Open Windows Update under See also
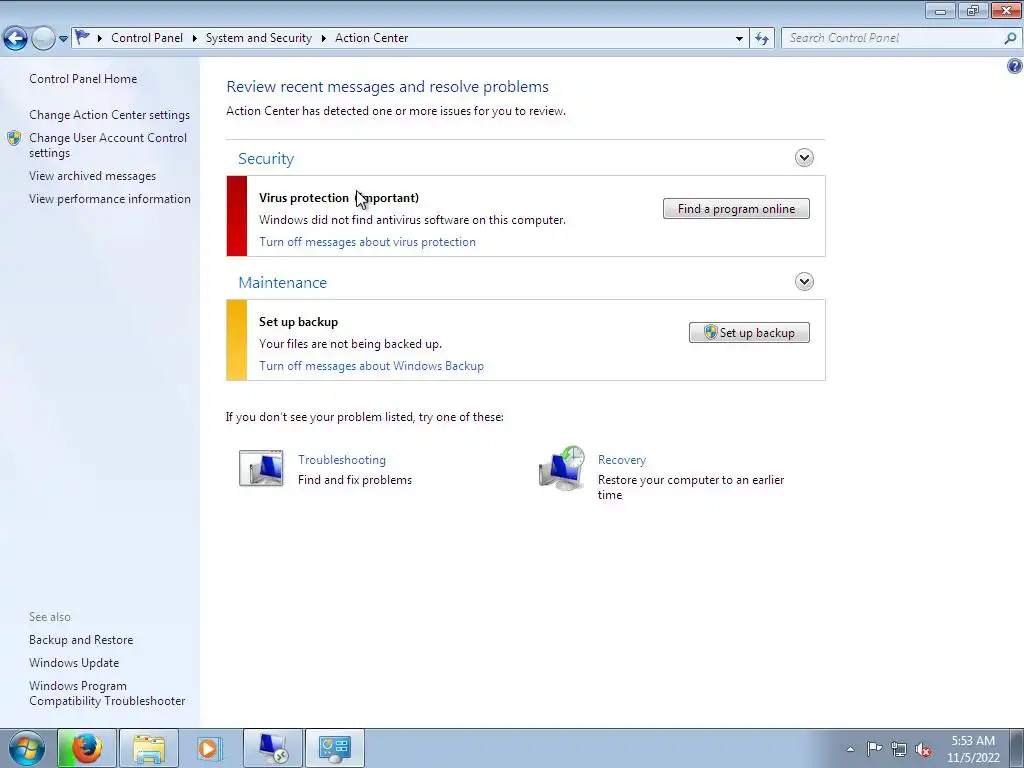The width and height of the screenshot is (1024, 768). pos(74,663)
